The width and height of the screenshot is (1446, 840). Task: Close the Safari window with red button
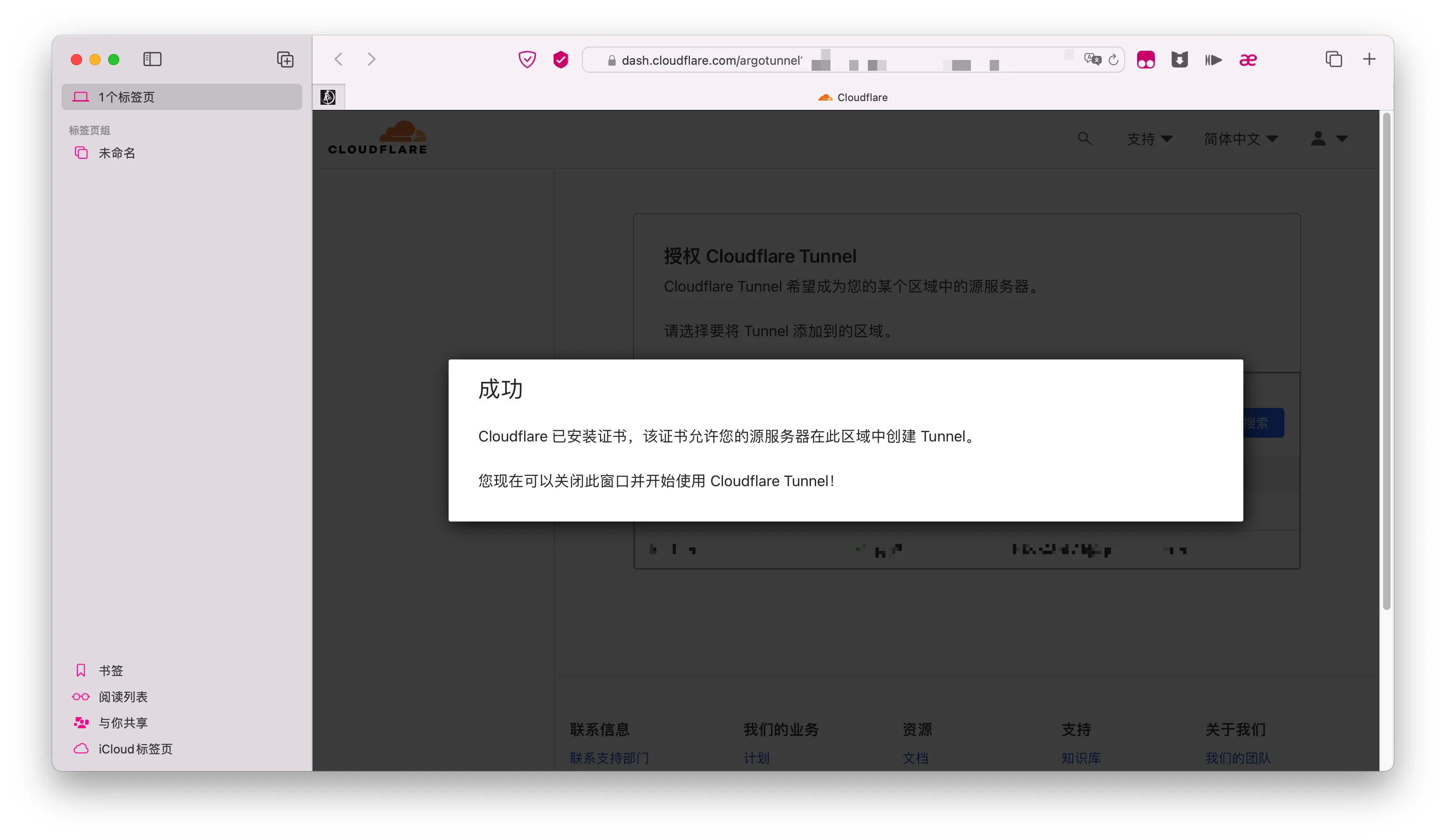[76, 59]
